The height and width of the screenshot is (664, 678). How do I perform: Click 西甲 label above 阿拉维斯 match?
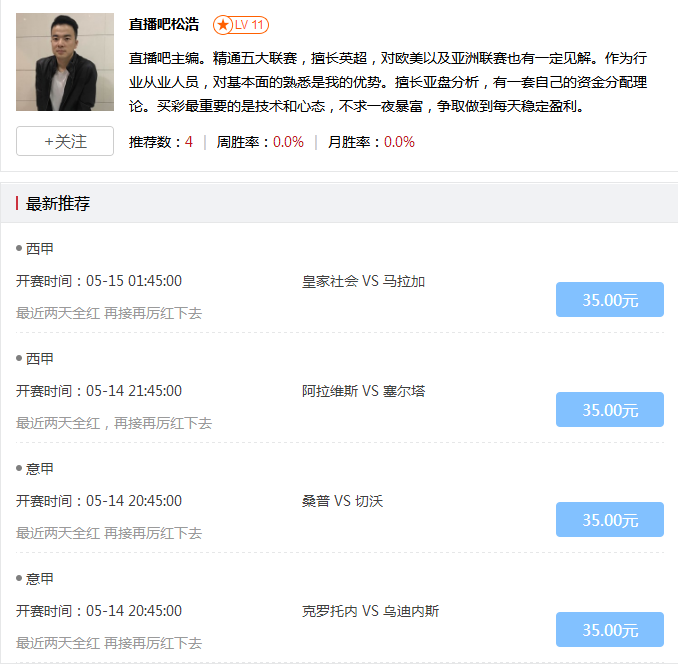(39, 358)
